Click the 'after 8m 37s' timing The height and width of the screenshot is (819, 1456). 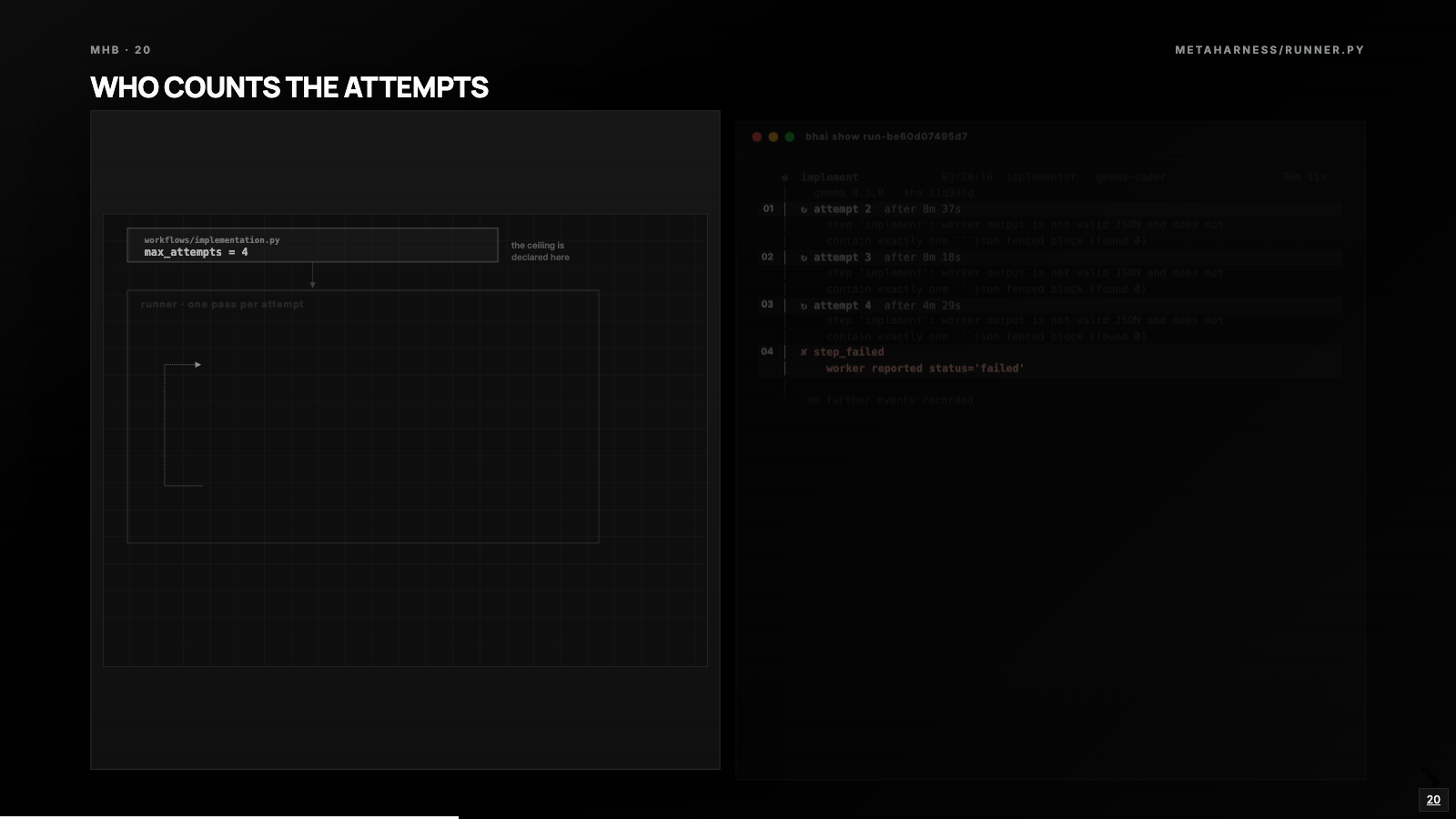tap(923, 209)
